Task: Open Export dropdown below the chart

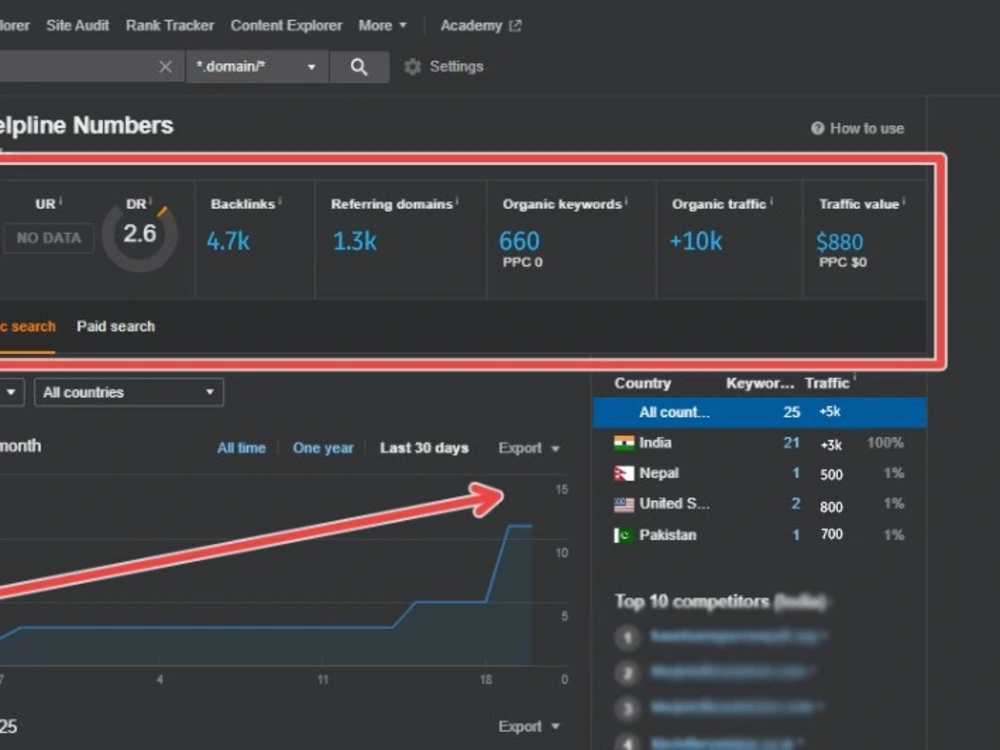Action: pyautogui.click(x=529, y=726)
